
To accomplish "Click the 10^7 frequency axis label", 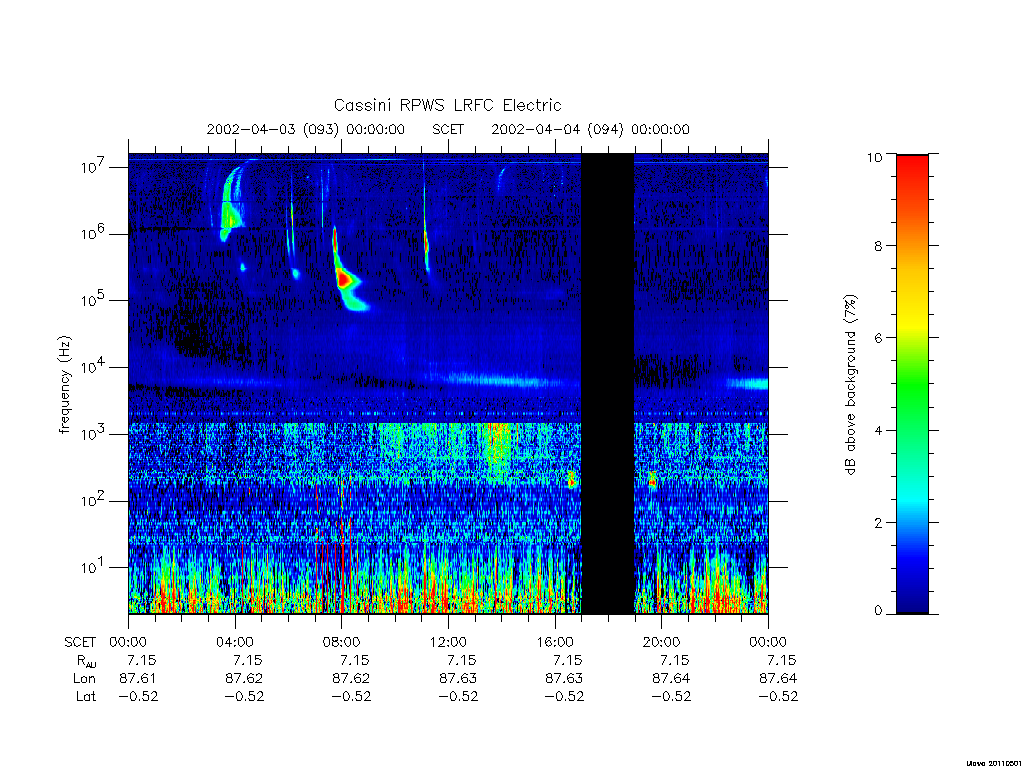I will click(95, 166).
